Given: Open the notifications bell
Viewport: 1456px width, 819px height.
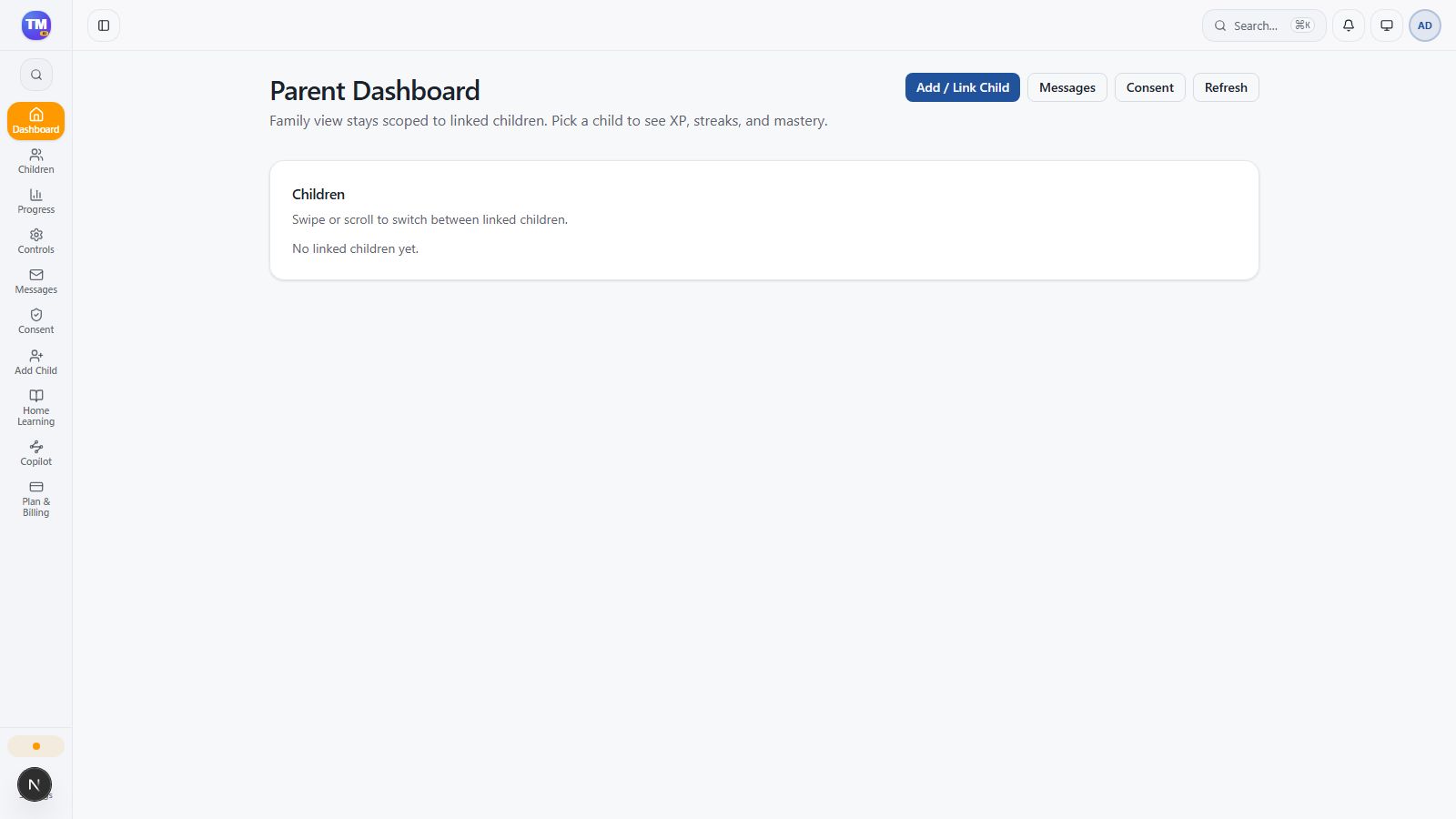Looking at the screenshot, I should 1349,25.
